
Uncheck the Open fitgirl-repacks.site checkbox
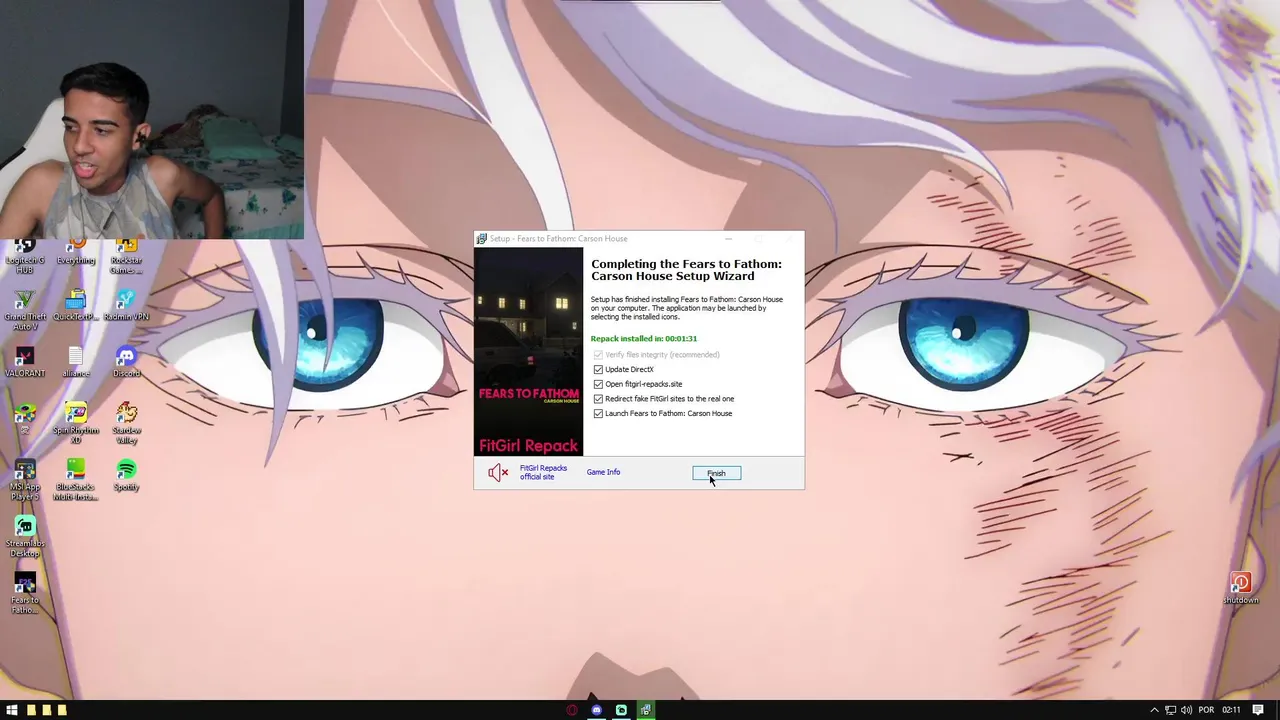598,384
